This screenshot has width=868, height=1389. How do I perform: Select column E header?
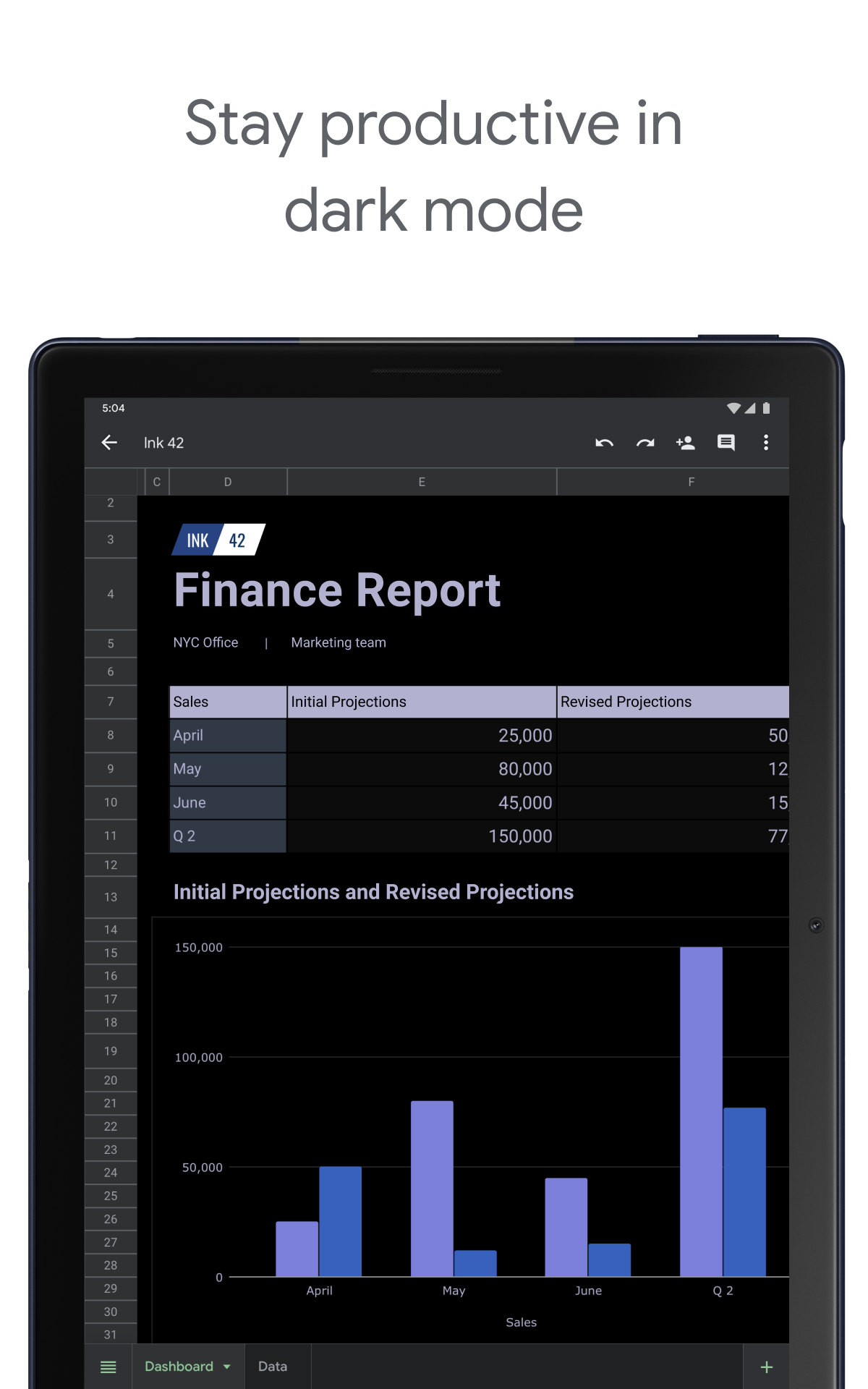pos(422,482)
